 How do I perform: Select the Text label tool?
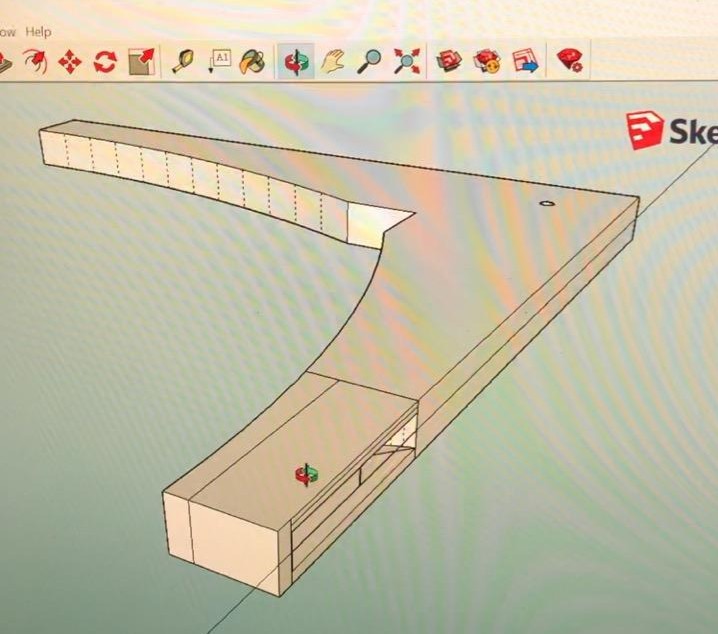pos(219,61)
